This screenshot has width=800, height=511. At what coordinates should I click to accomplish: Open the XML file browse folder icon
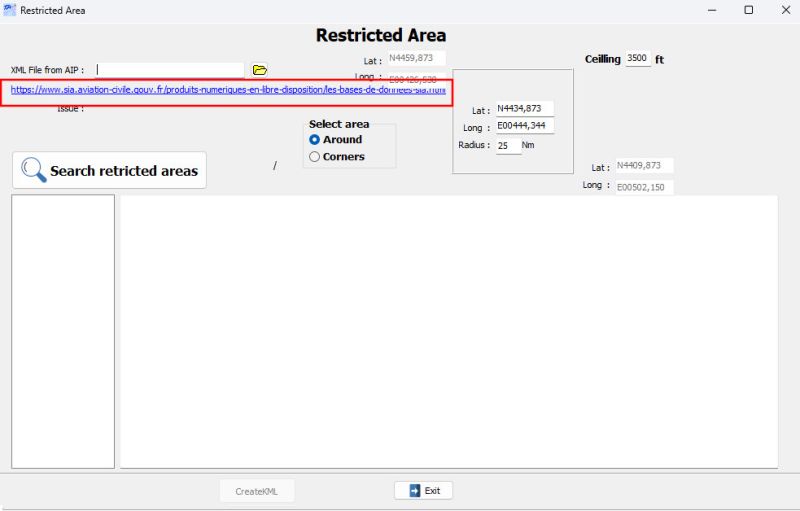[x=260, y=70]
